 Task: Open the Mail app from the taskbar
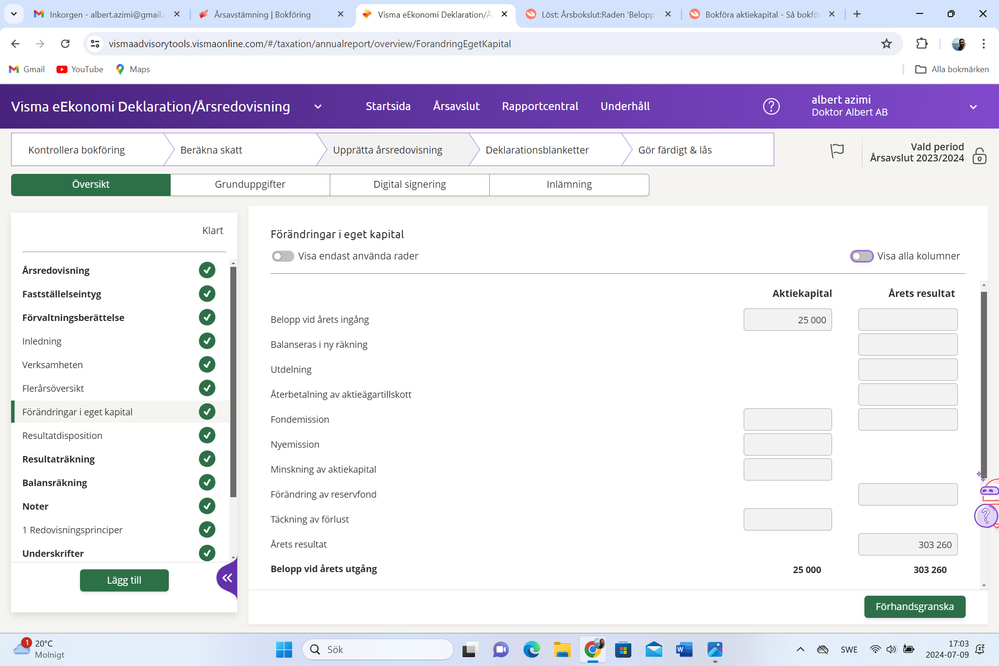coord(654,649)
